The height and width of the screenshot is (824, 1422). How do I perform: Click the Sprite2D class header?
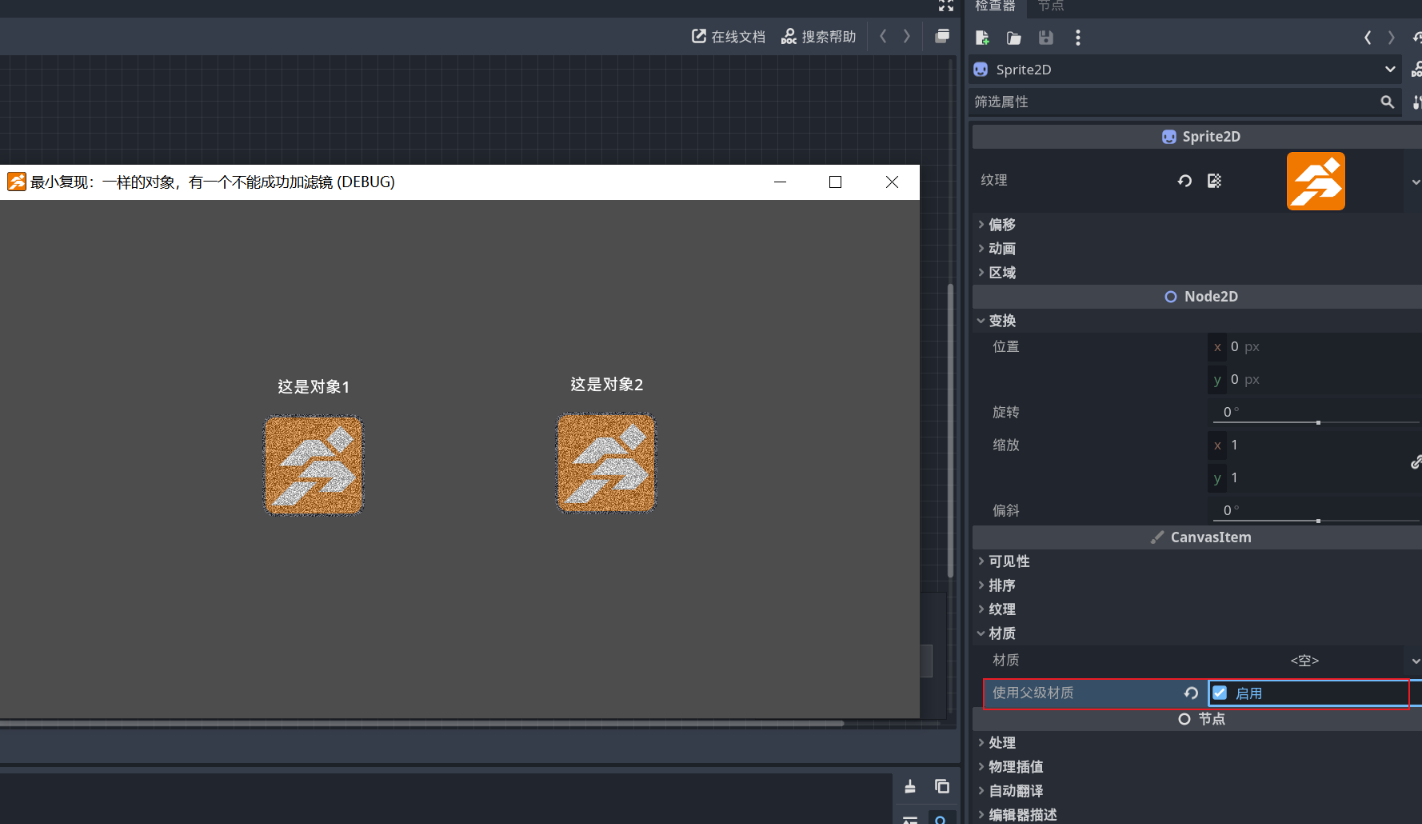coord(1197,137)
